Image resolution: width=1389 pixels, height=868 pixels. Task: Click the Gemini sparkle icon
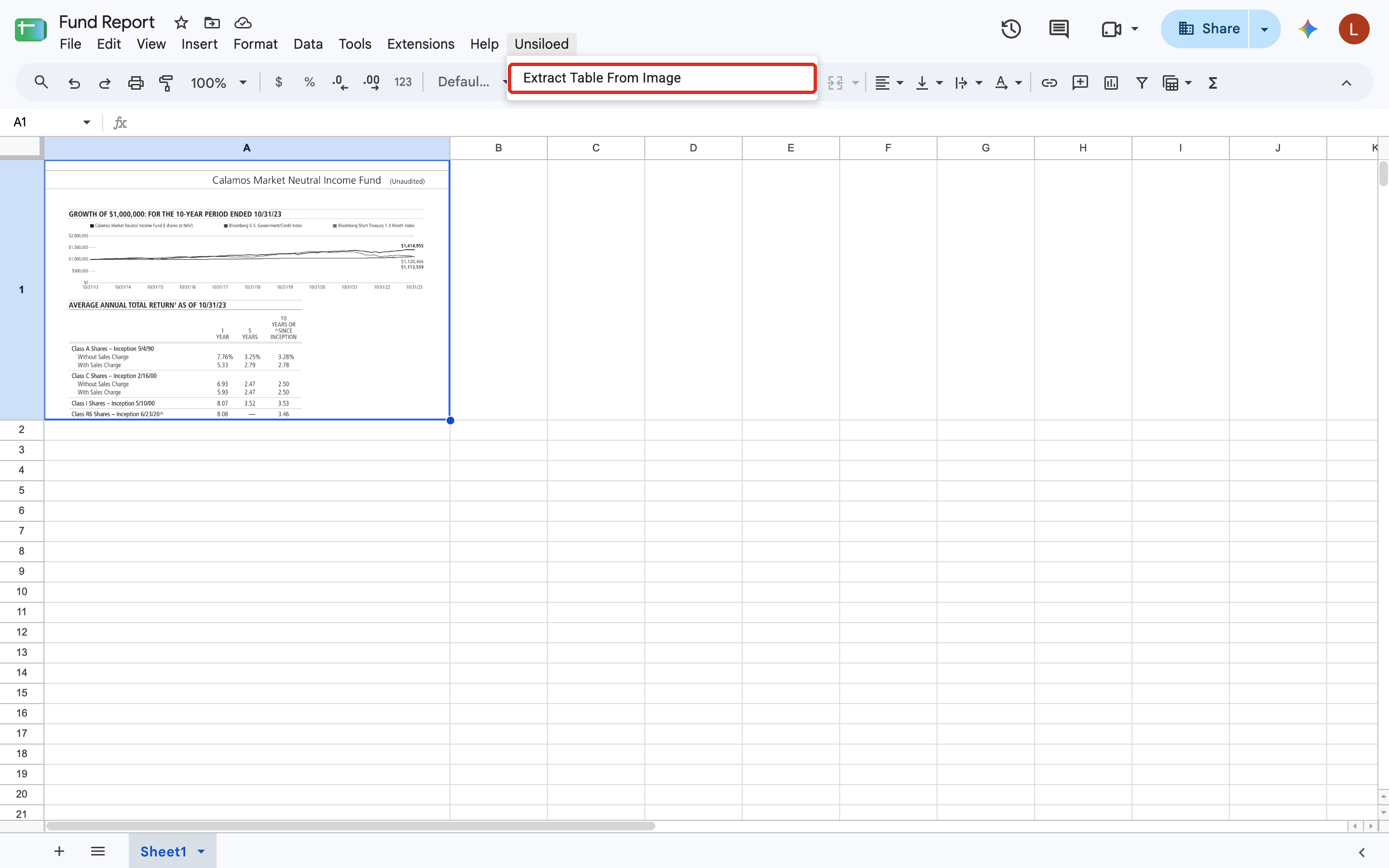(1308, 29)
